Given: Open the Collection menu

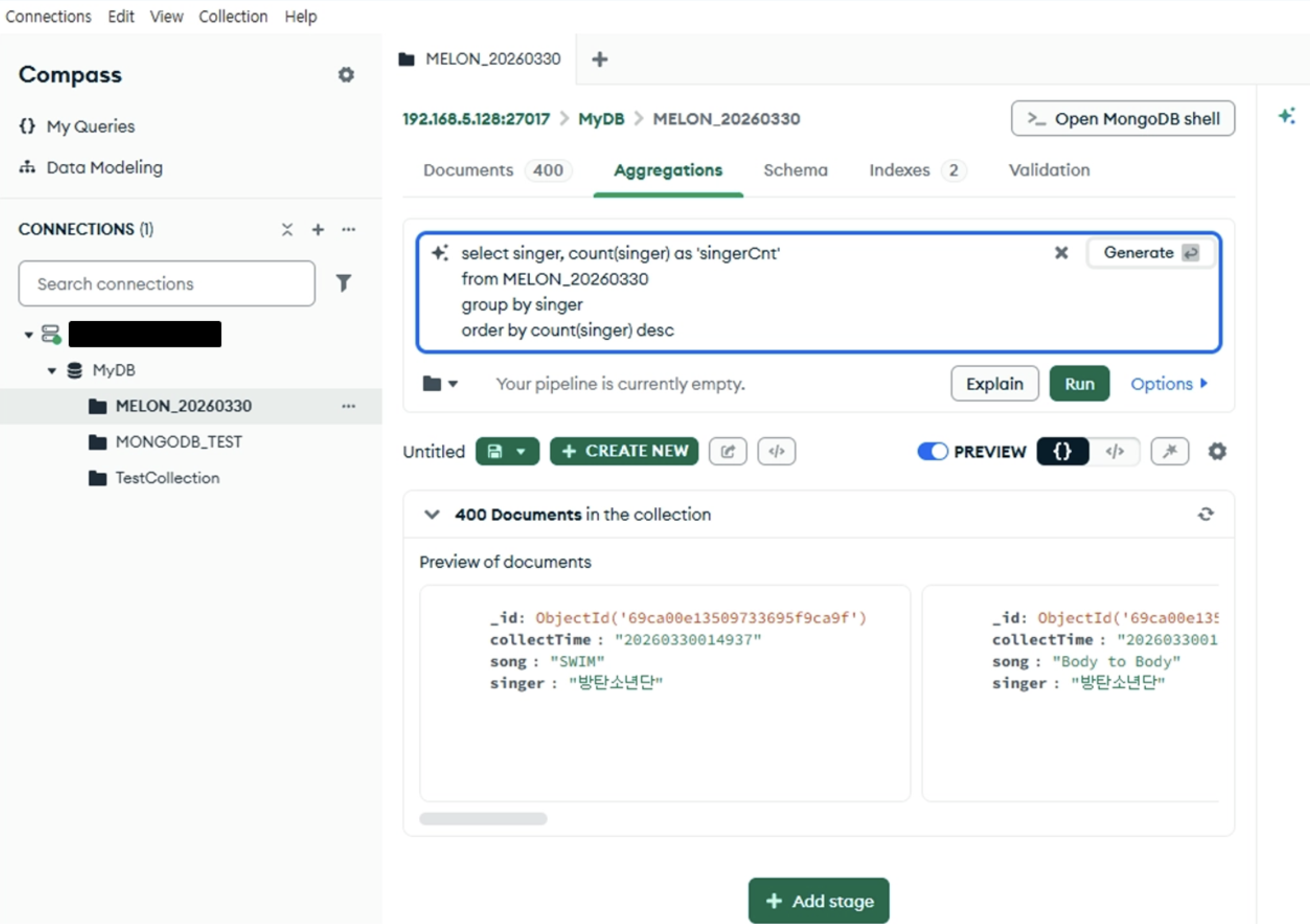Looking at the screenshot, I should pos(233,16).
